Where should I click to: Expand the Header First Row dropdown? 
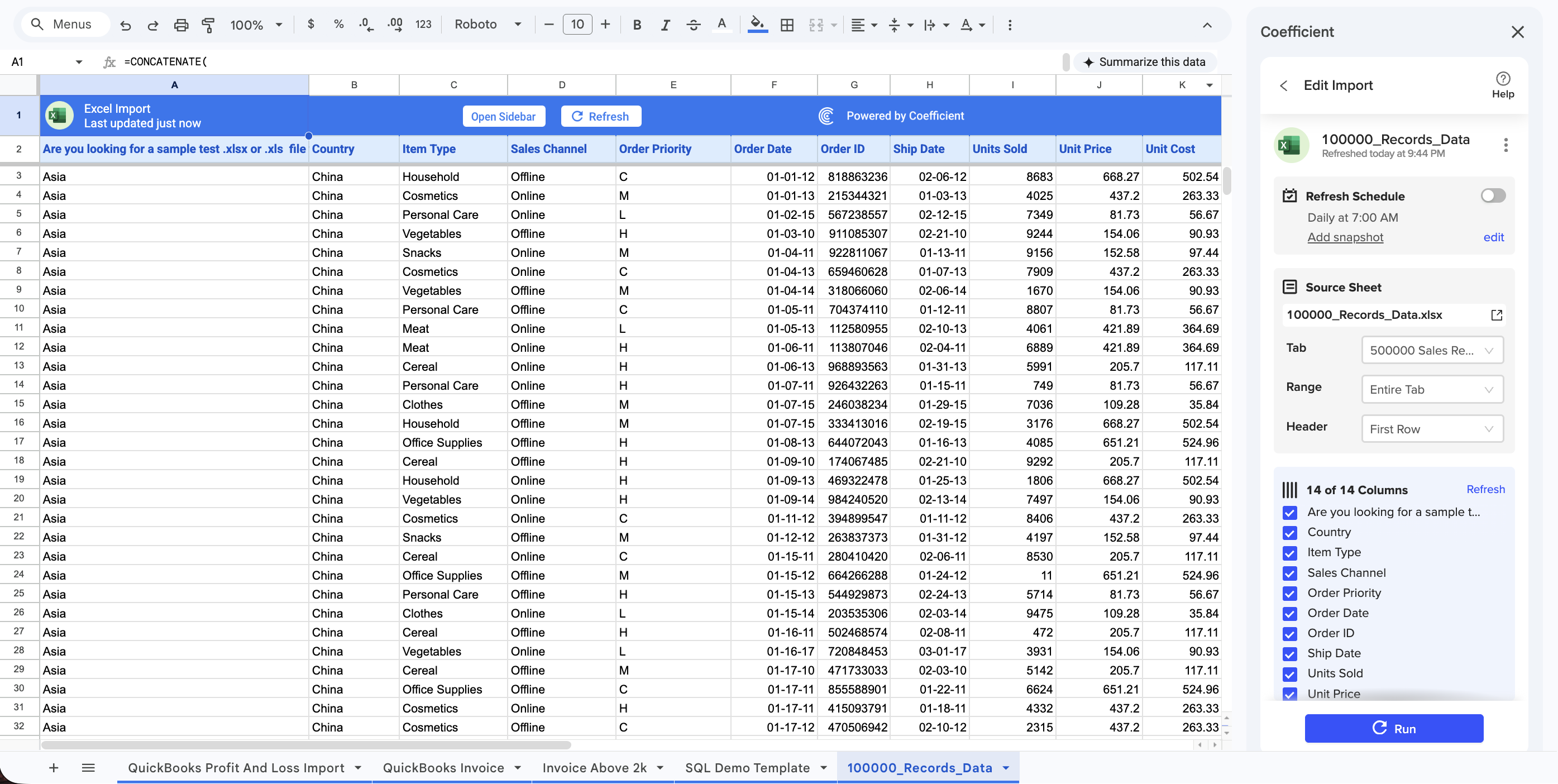pos(1432,429)
